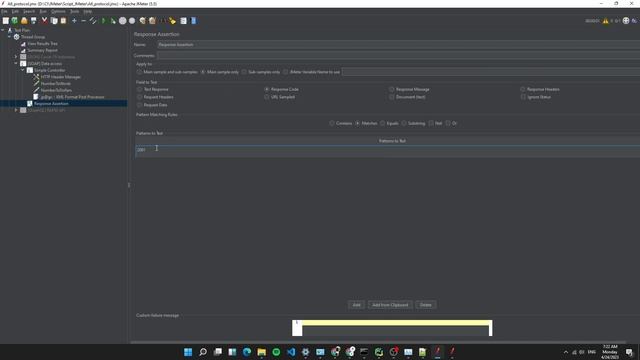Select Response Headers field radio
This screenshot has height=360, width=640.
click(523, 89)
